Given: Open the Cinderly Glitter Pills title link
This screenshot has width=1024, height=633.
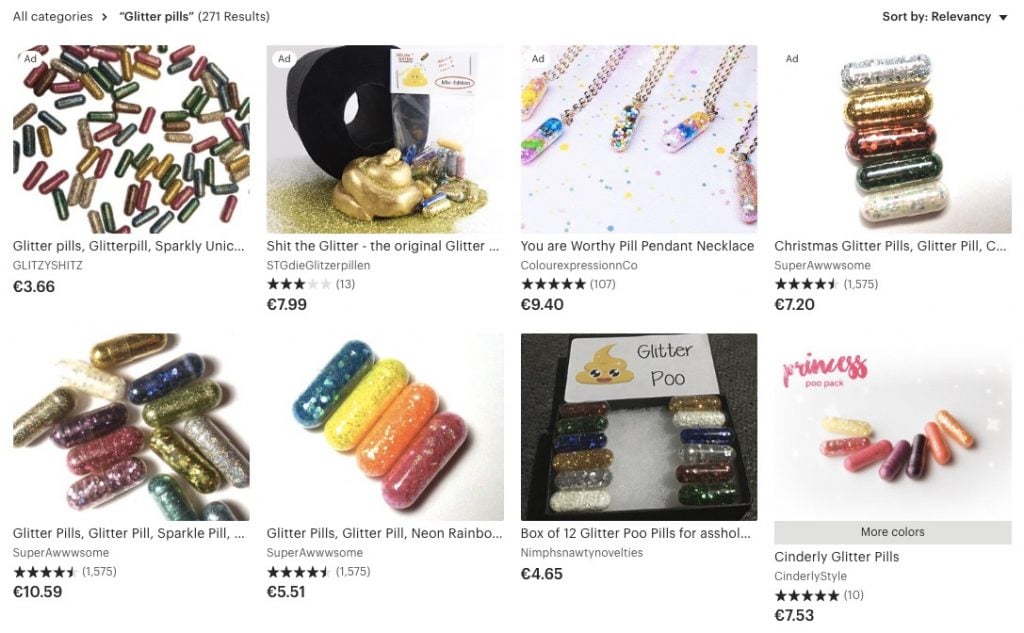Looking at the screenshot, I should (837, 557).
